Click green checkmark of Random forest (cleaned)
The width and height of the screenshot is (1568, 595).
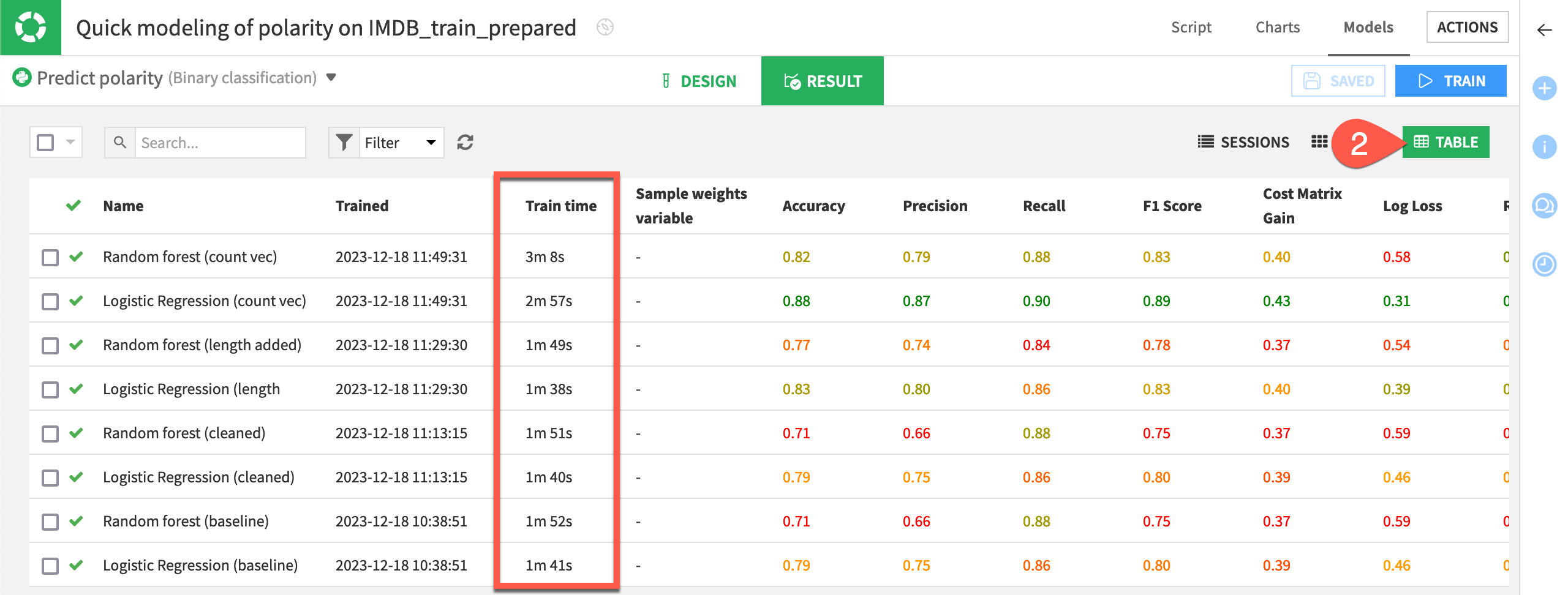76,433
